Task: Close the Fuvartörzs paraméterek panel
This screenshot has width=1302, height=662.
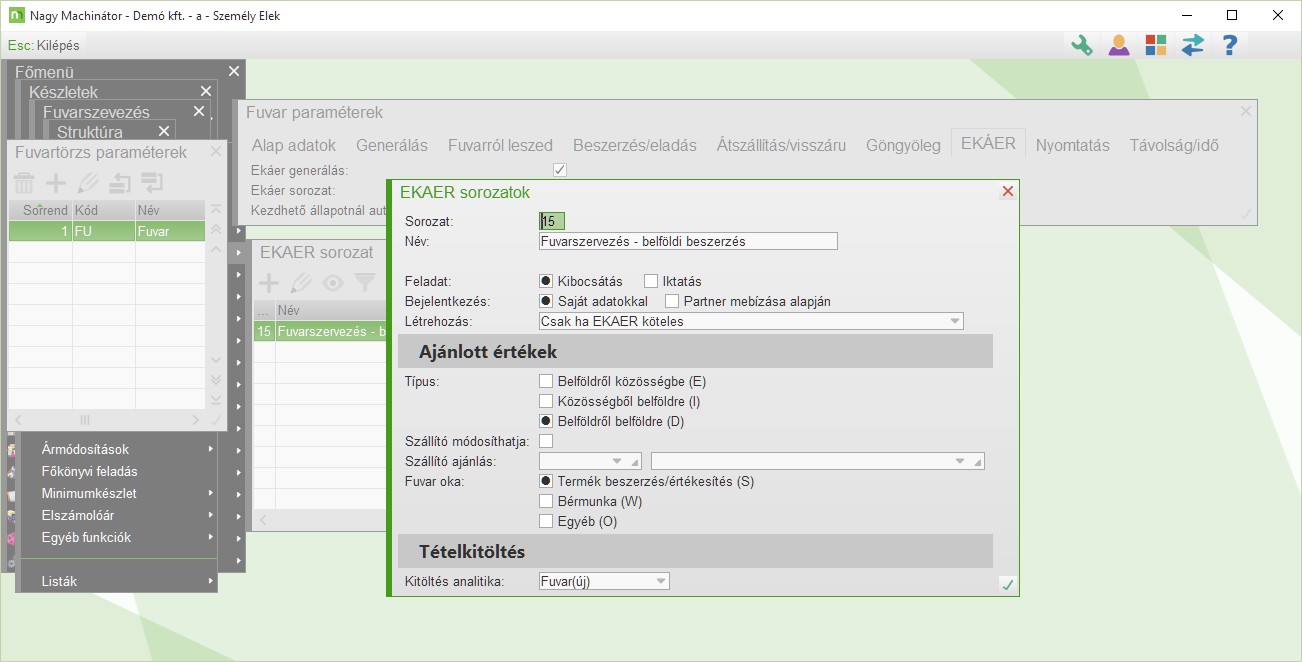Action: [215, 153]
